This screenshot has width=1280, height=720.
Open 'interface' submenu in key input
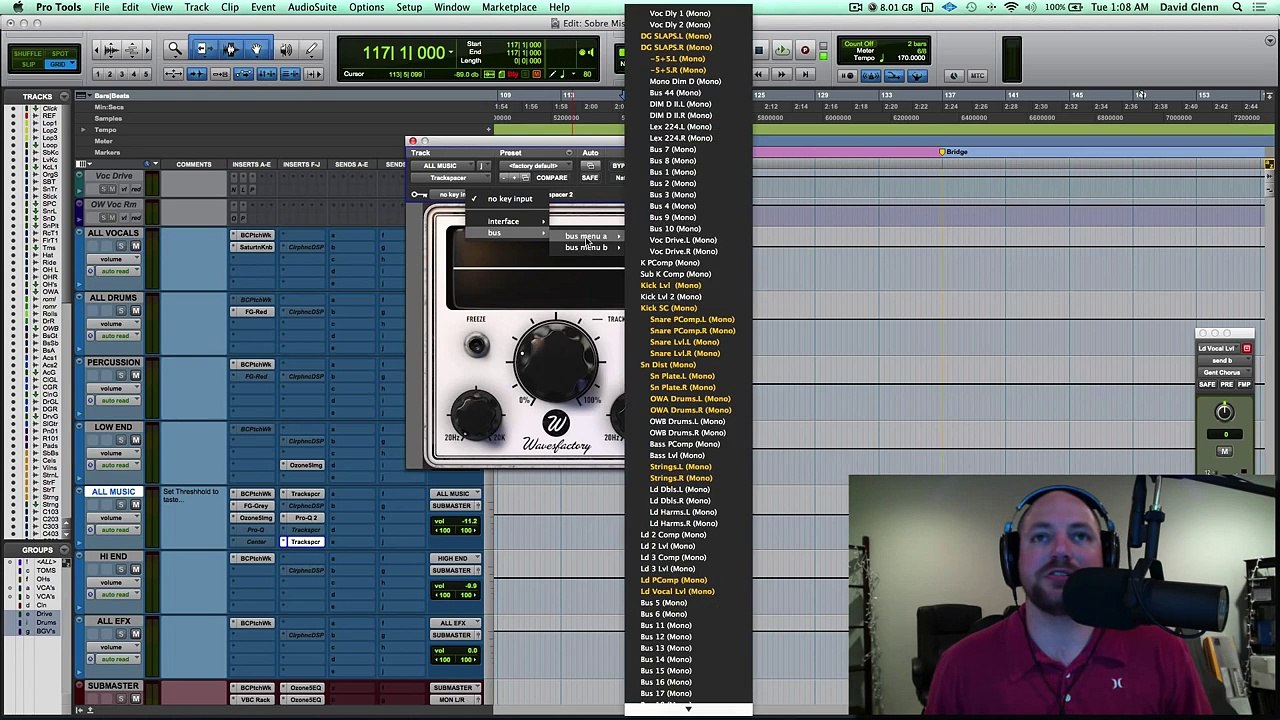point(509,221)
